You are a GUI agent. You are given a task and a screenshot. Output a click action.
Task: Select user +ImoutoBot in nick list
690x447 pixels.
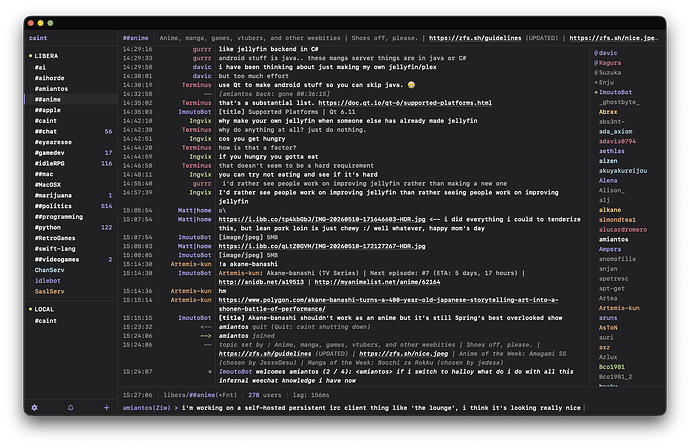pyautogui.click(x=613, y=92)
